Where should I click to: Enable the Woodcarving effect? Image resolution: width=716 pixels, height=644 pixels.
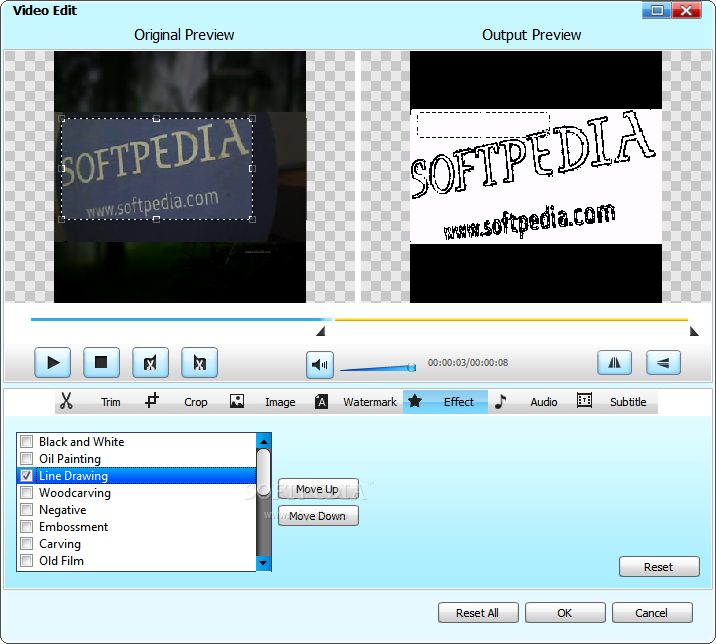[x=27, y=493]
